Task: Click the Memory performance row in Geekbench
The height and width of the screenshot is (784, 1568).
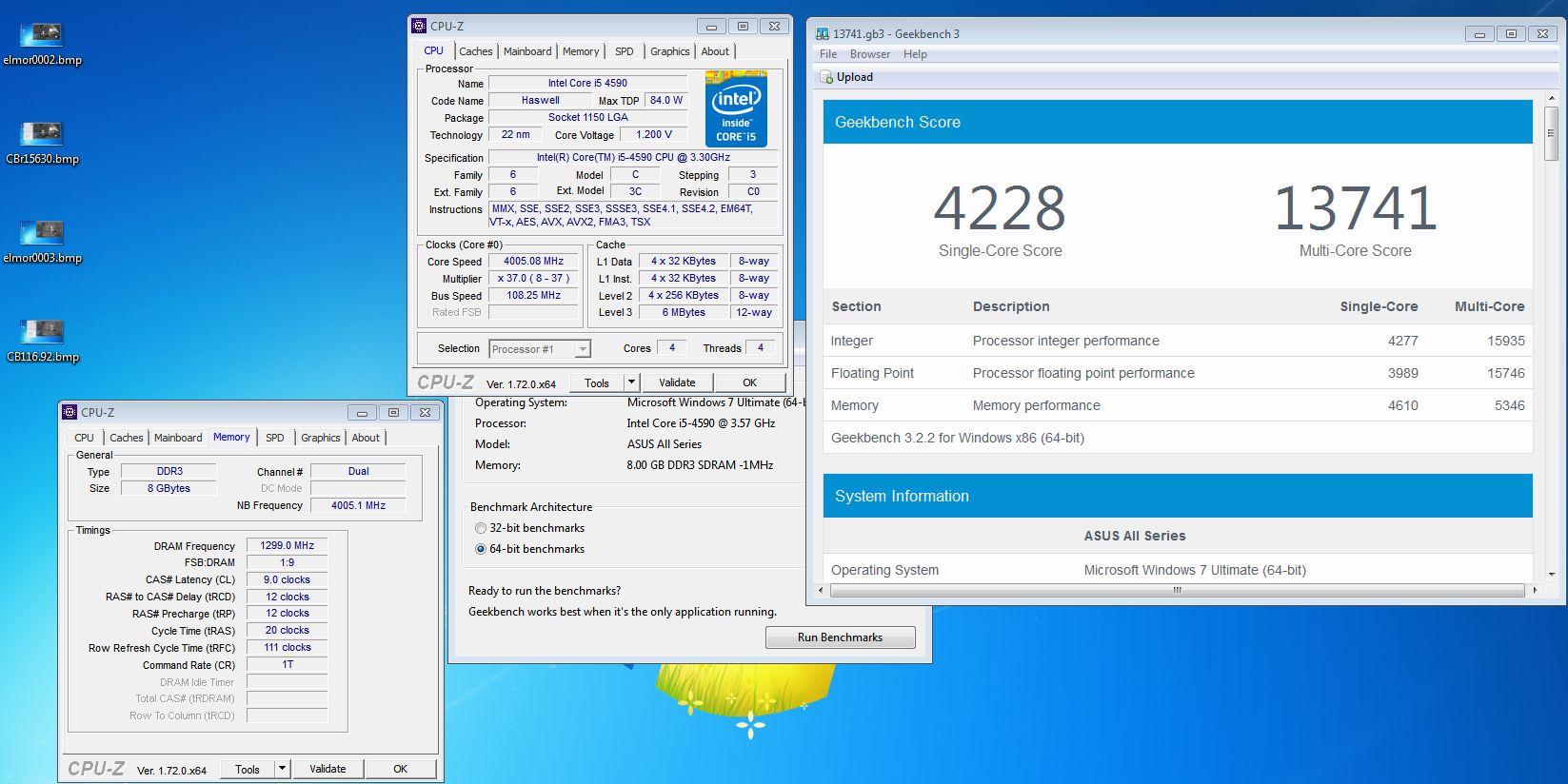Action: pyautogui.click(x=1178, y=405)
